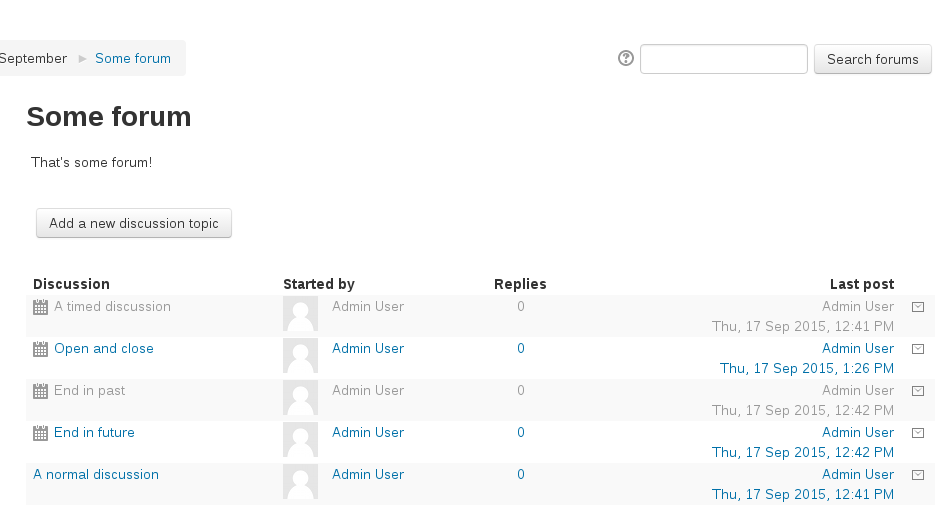Open the envelope icon for End in past row
This screenshot has height=519, width=948.
pos(918,391)
